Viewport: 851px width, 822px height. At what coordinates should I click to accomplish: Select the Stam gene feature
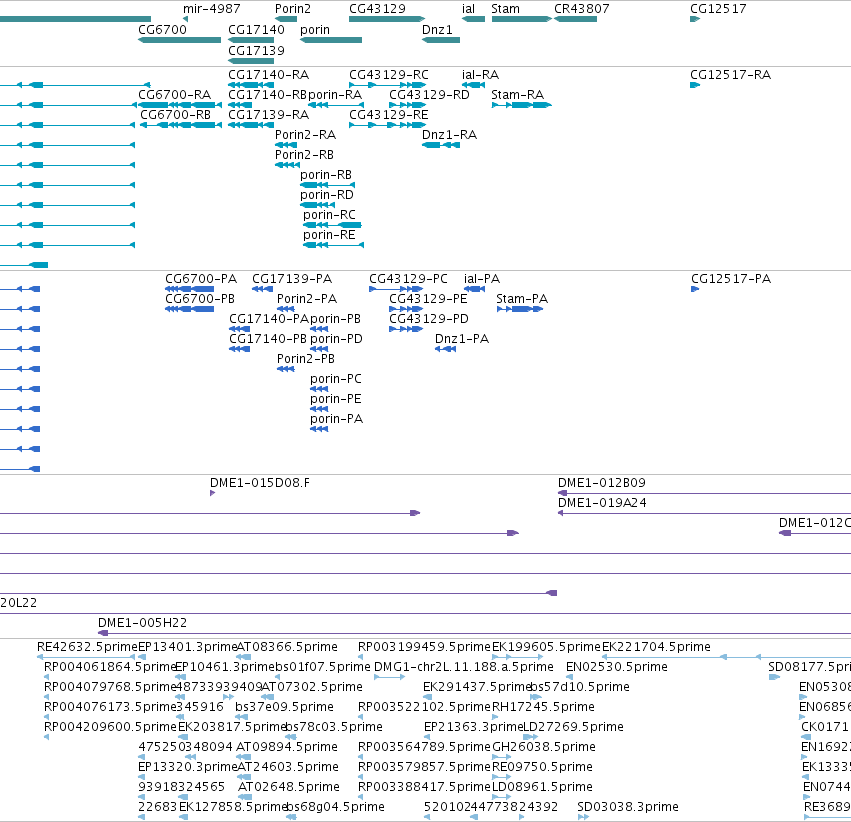tap(522, 19)
